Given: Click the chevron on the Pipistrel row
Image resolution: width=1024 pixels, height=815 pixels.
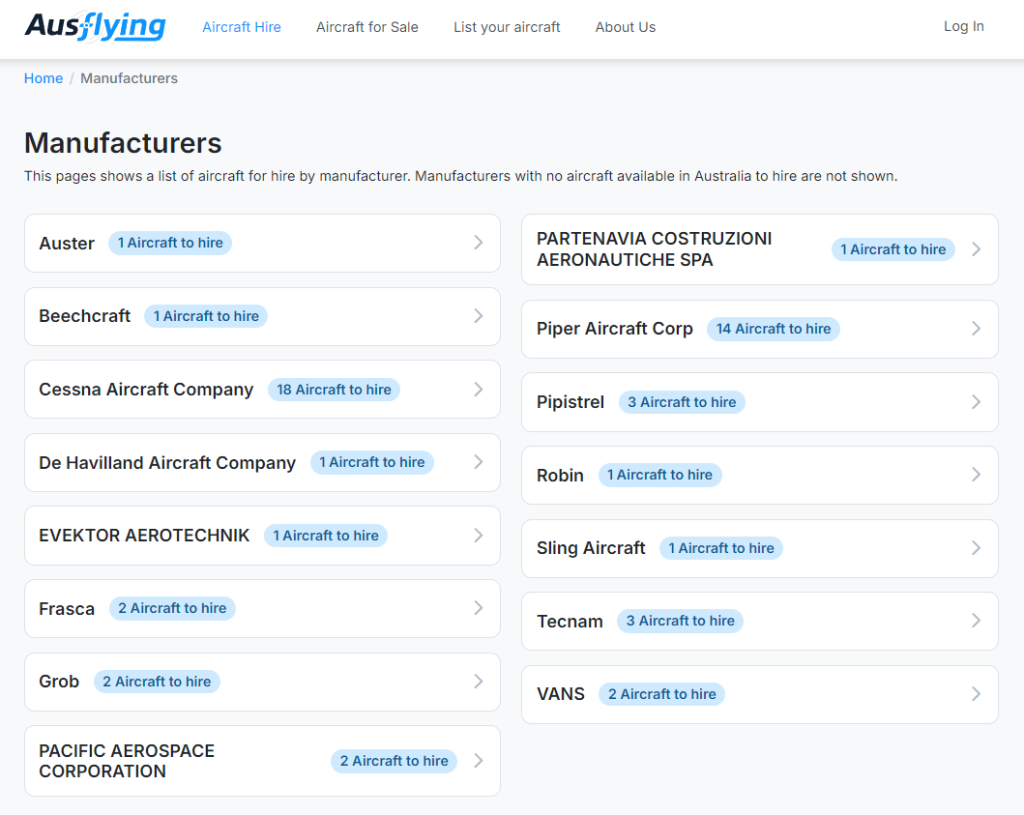Looking at the screenshot, I should click(976, 402).
